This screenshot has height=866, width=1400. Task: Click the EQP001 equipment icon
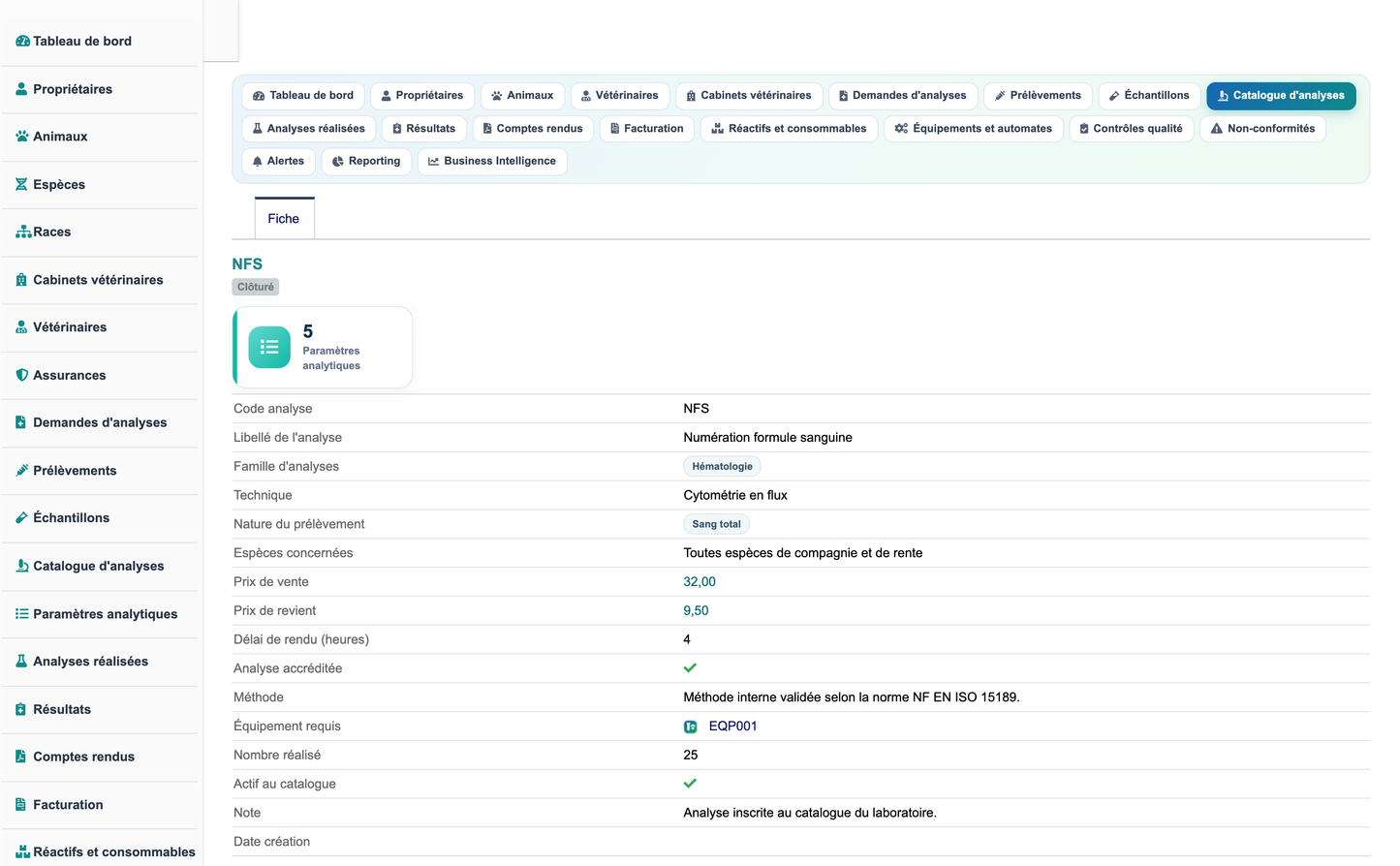click(691, 727)
